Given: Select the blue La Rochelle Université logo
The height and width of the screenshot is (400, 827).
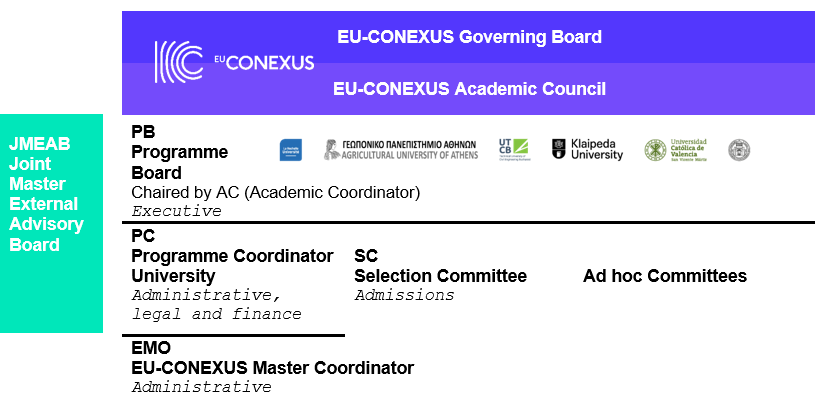Looking at the screenshot, I should [291, 150].
